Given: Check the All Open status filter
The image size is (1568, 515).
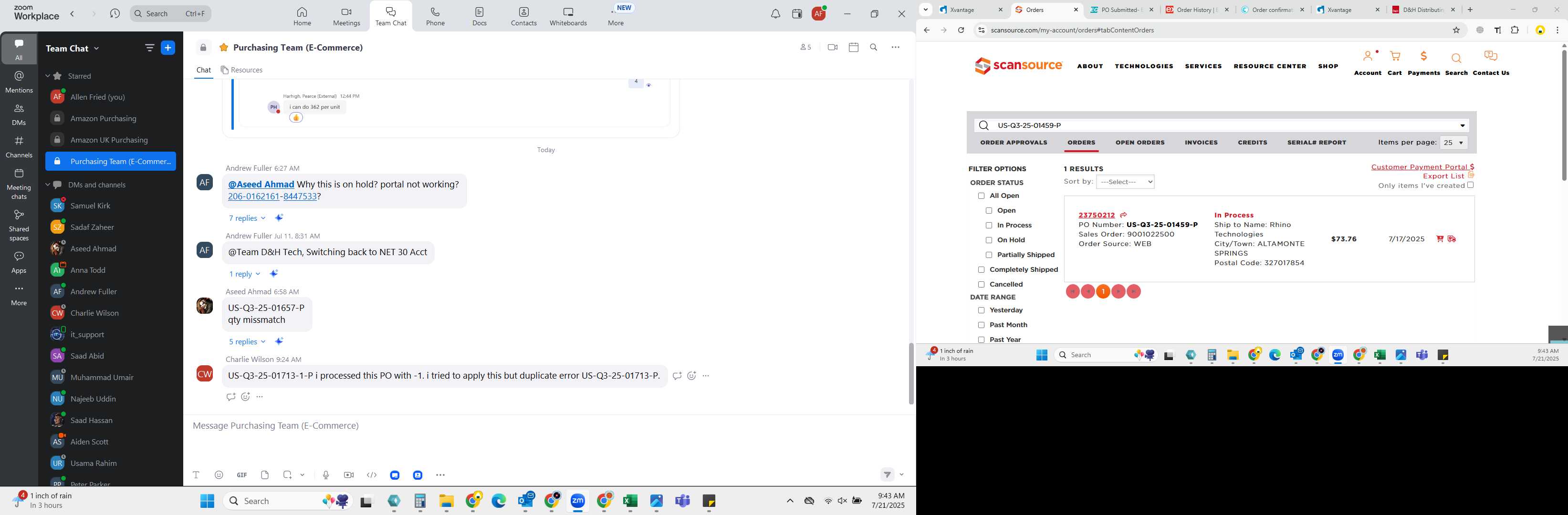Looking at the screenshot, I should pyautogui.click(x=981, y=196).
